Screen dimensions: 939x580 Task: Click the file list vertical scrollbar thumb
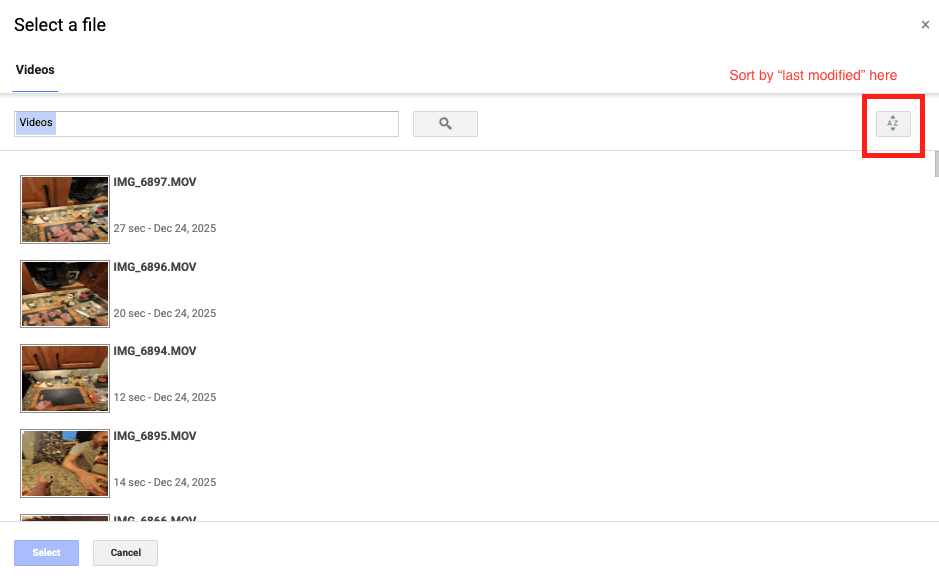pyautogui.click(x=937, y=164)
